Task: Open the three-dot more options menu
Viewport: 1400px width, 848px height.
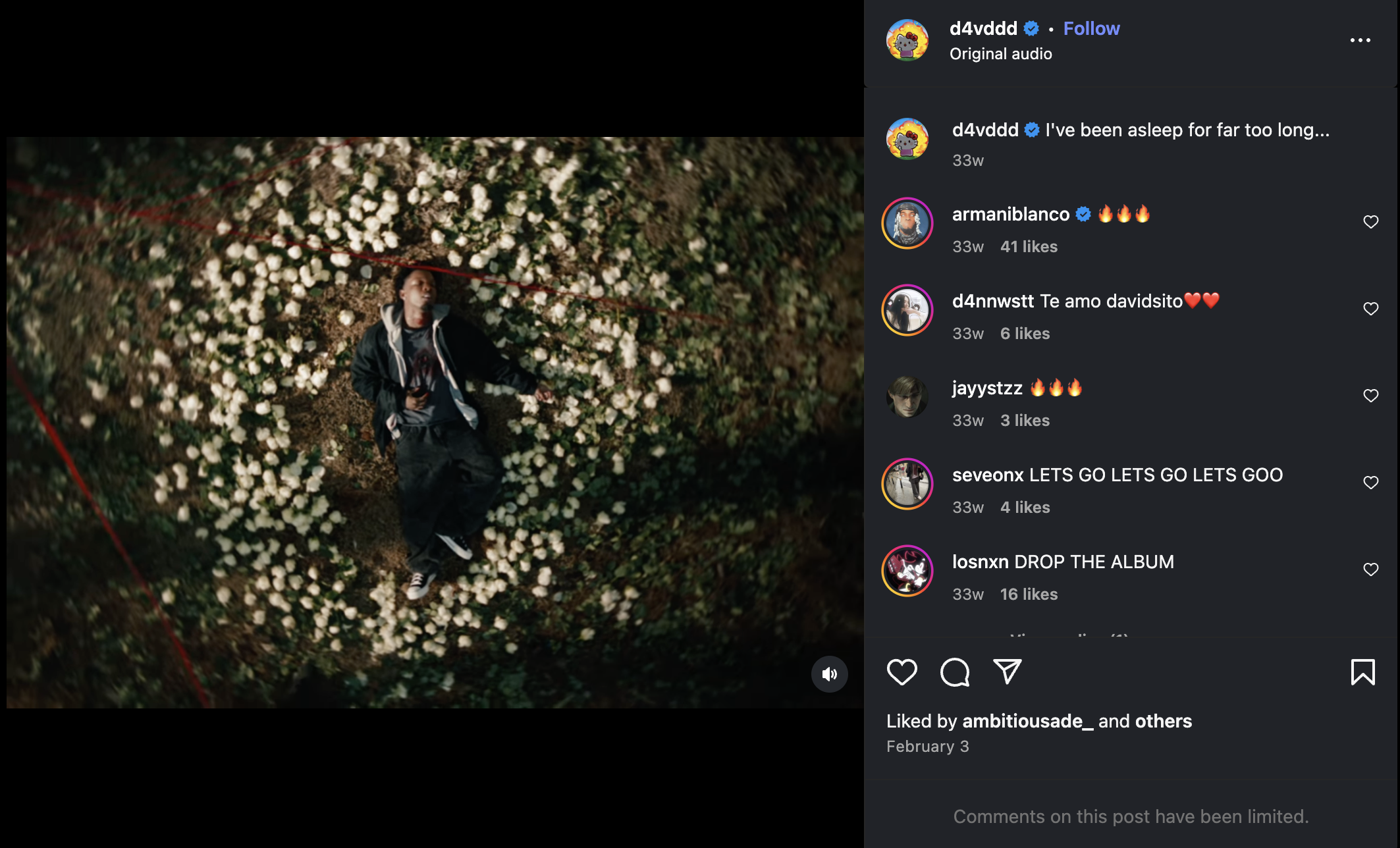Action: (x=1360, y=40)
